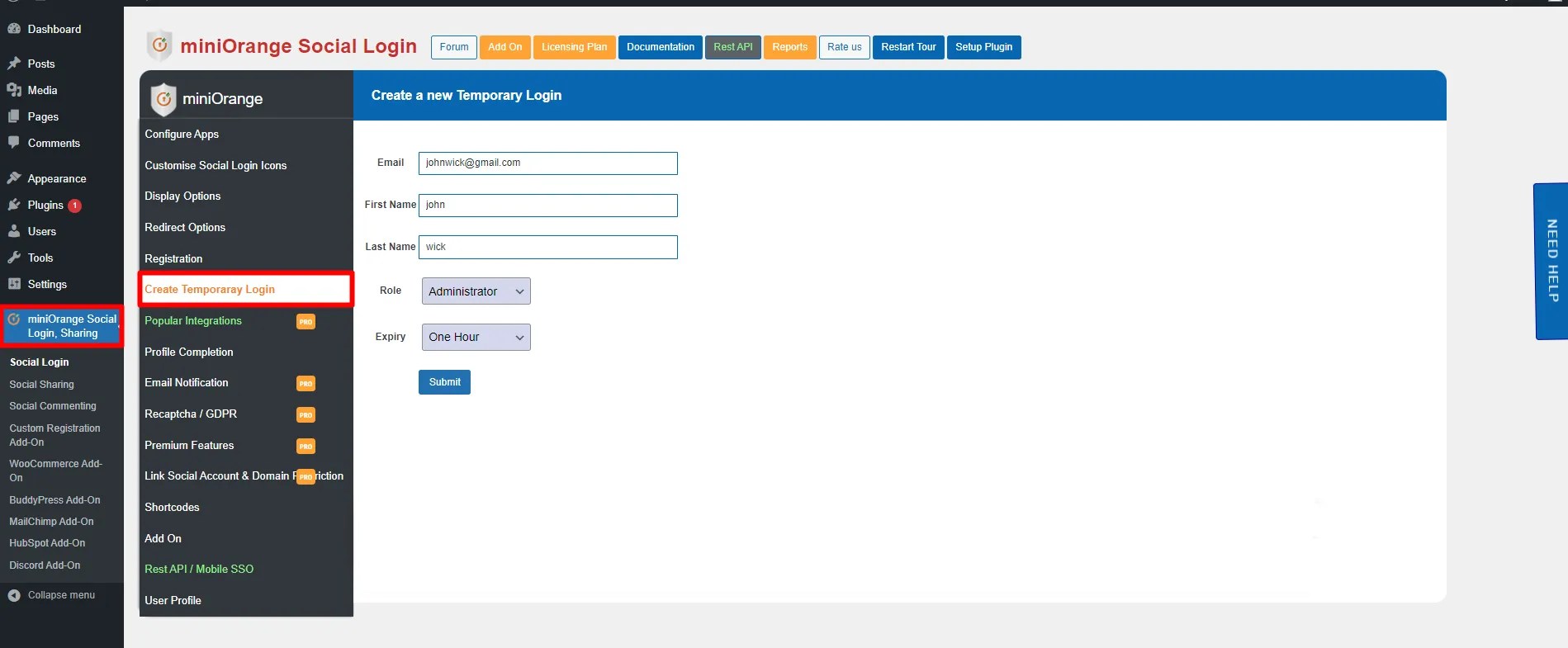Image resolution: width=1568 pixels, height=648 pixels.
Task: Open the HubSpot Add-On link
Action: (47, 543)
